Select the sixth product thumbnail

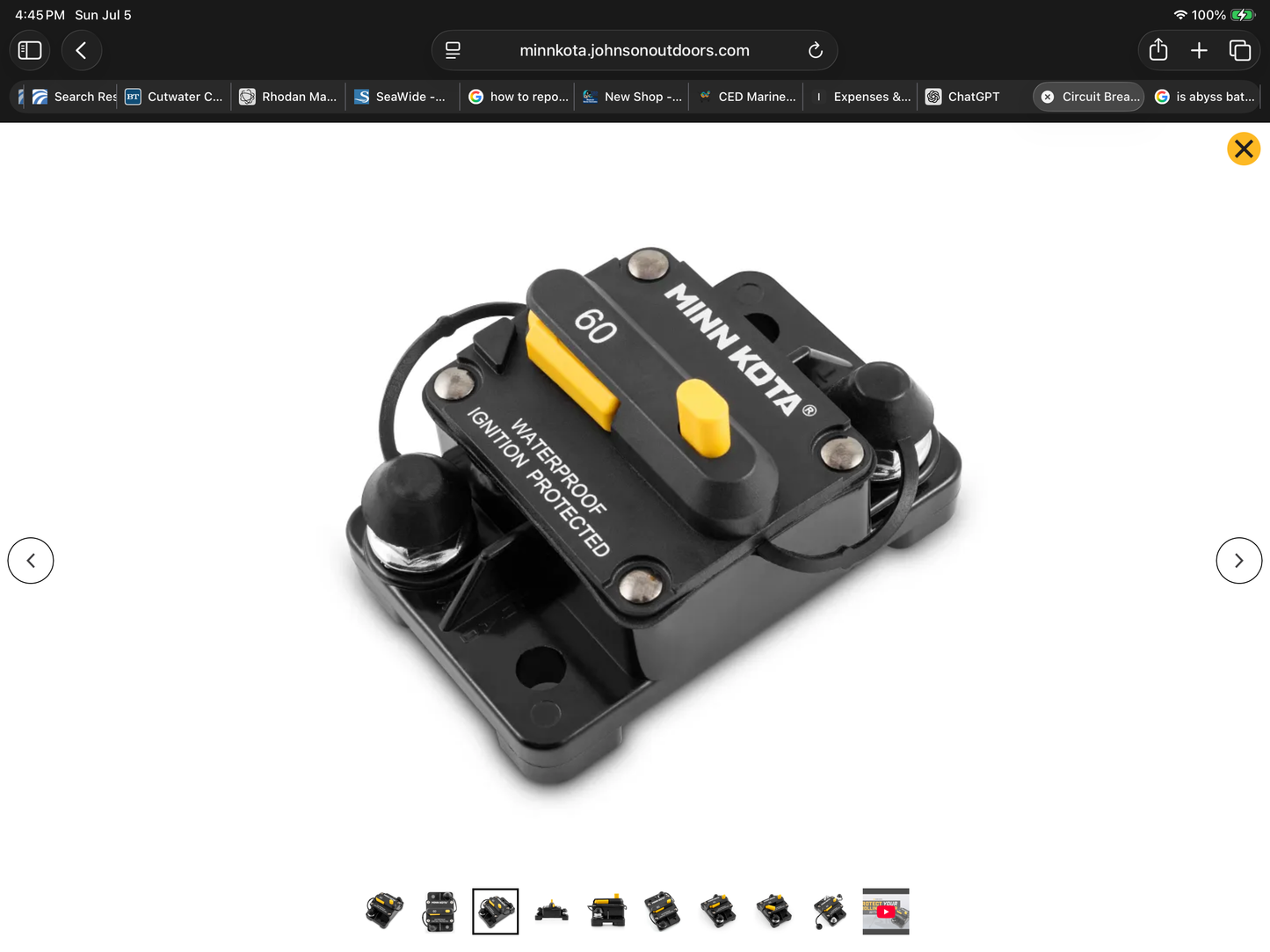coord(663,912)
